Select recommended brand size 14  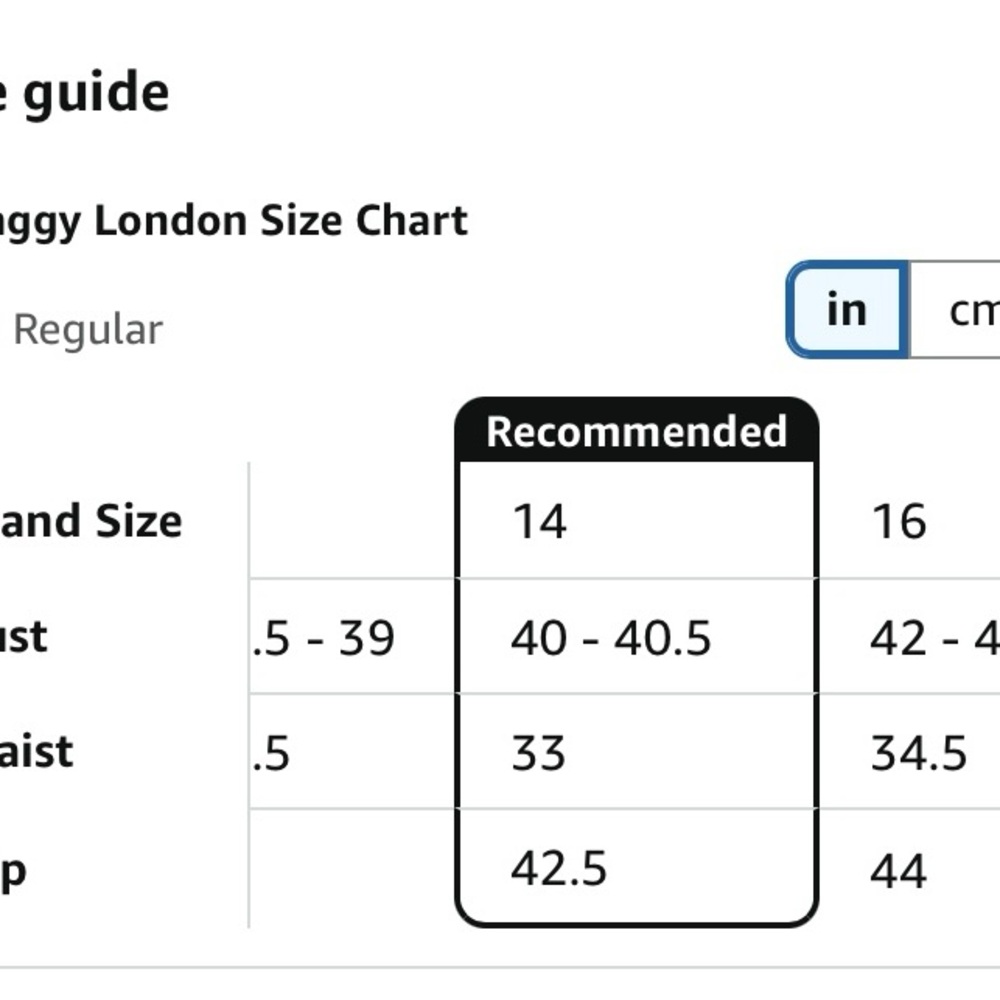pyautogui.click(x=540, y=521)
